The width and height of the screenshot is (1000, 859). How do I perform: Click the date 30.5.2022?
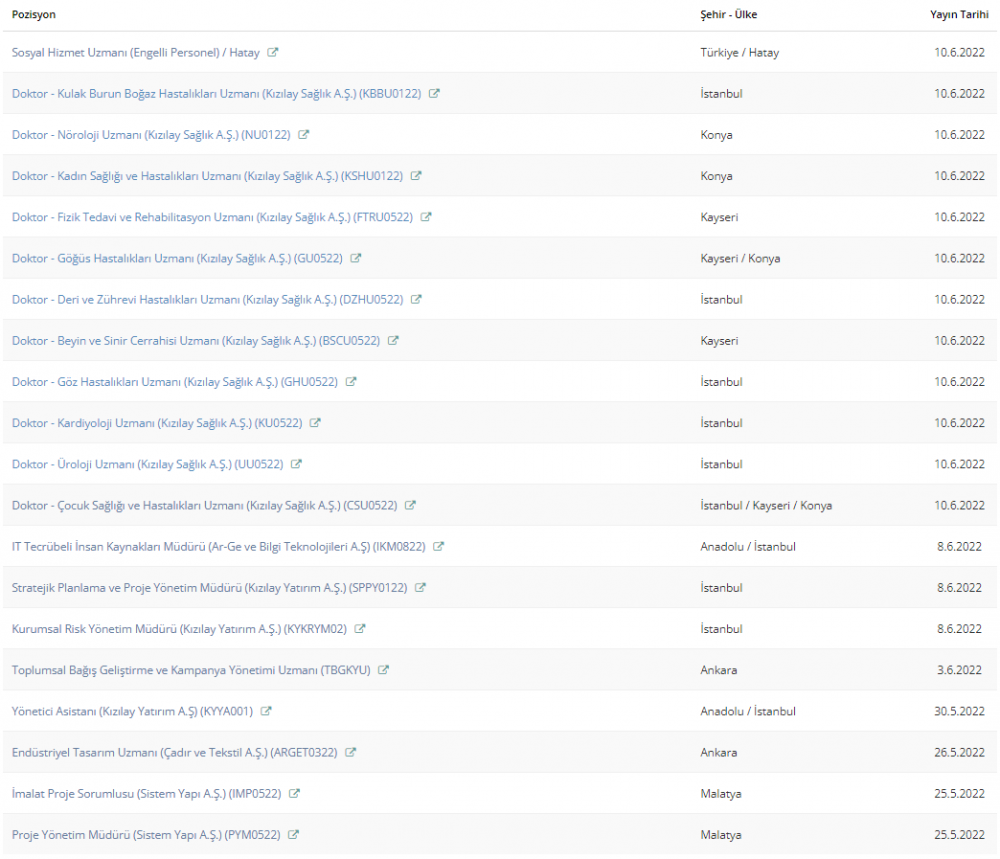pyautogui.click(x=959, y=711)
